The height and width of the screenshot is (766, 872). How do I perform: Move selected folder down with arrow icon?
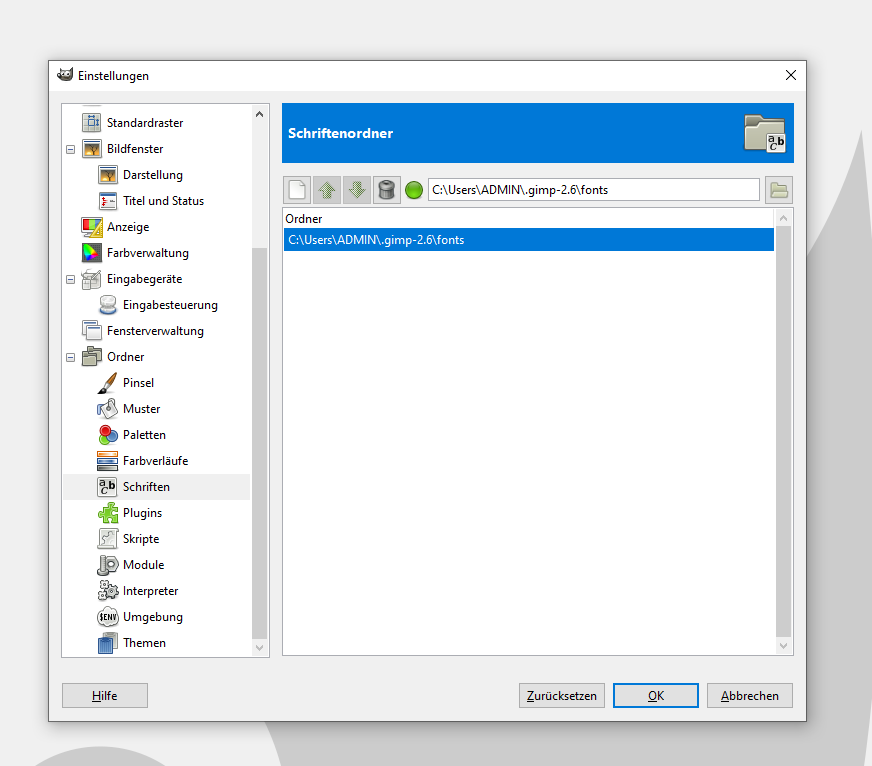357,190
